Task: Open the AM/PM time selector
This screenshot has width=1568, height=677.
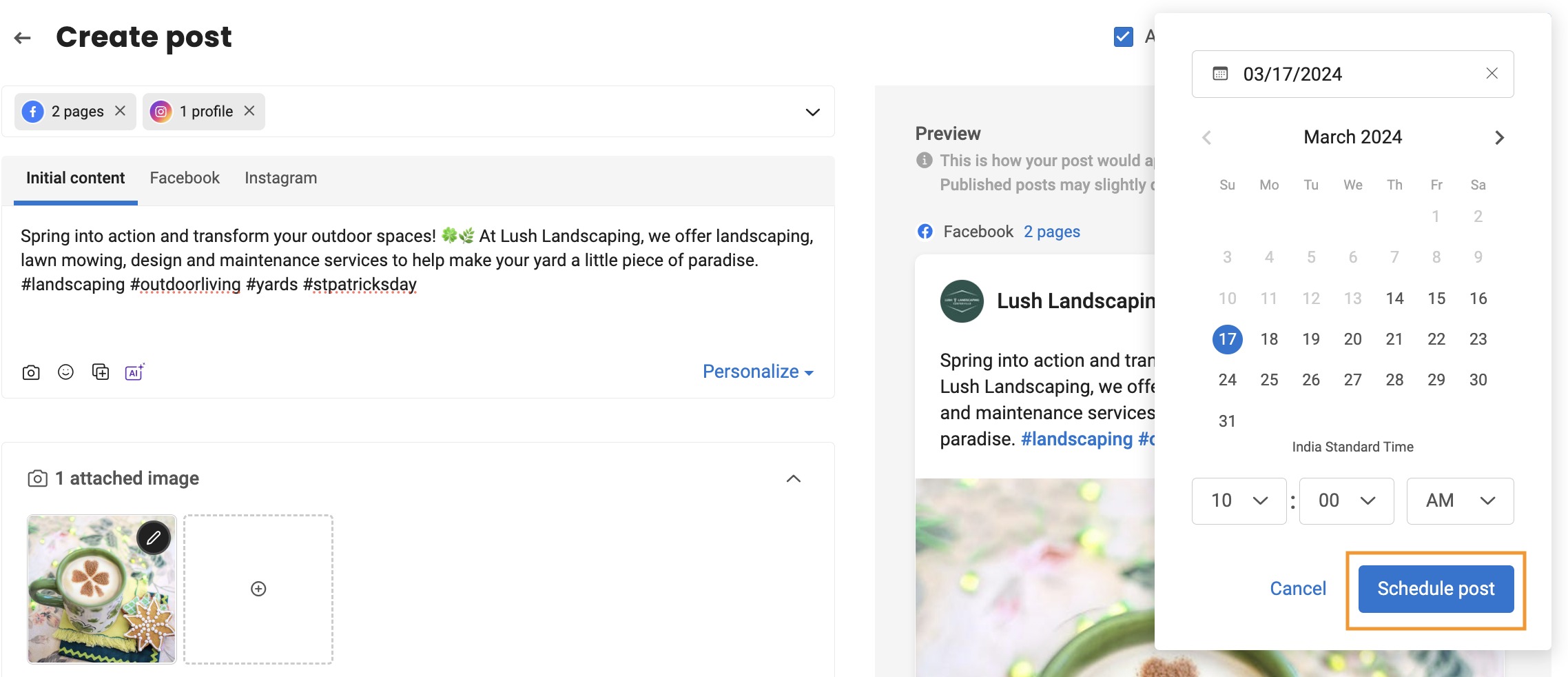Action: (x=1459, y=501)
